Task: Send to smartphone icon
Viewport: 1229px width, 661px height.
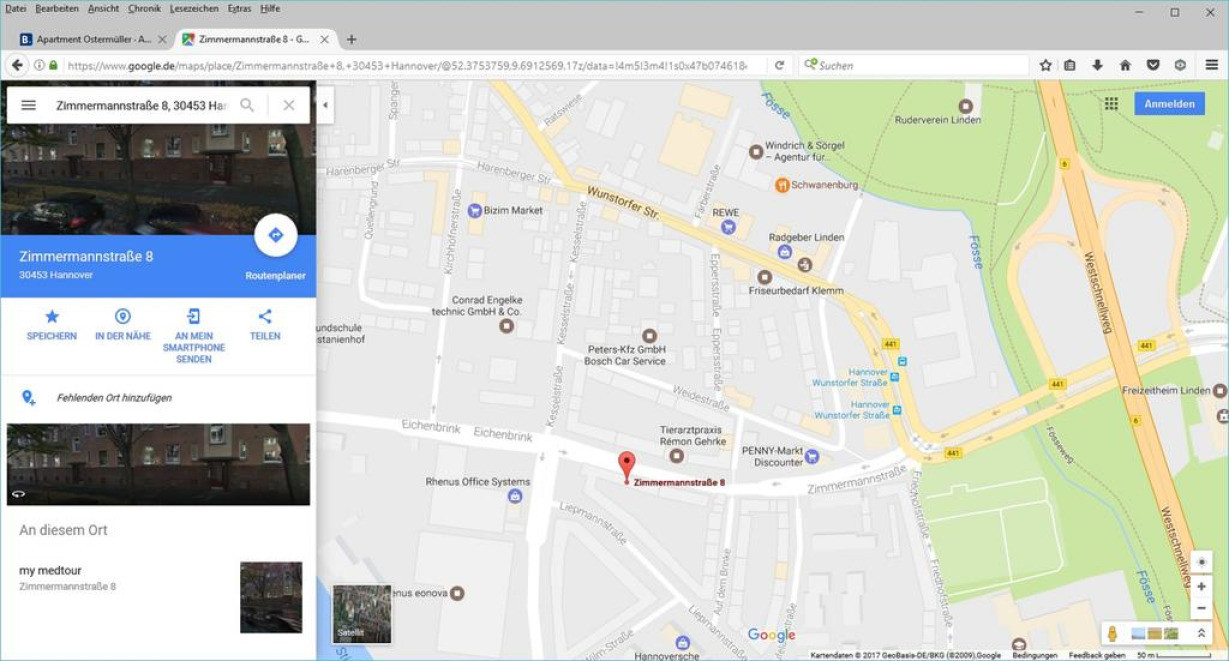Action: (x=194, y=317)
